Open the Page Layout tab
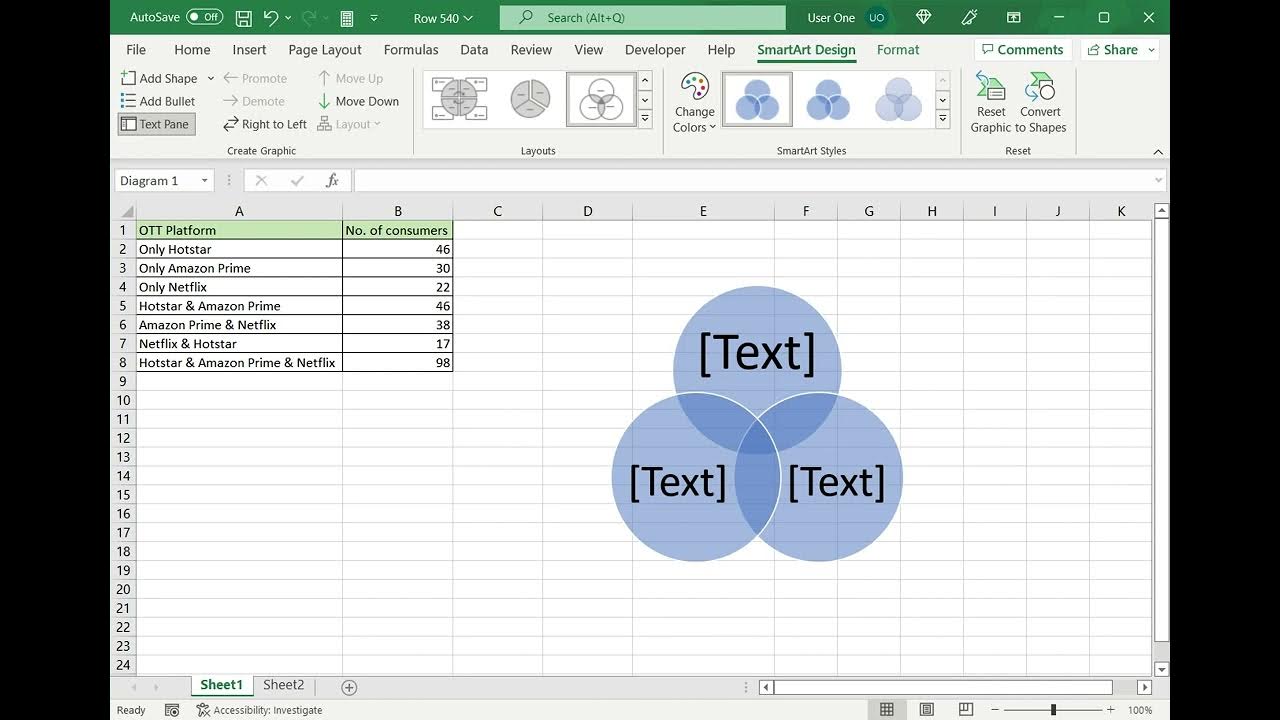Viewport: 1280px width, 720px height. (325, 49)
